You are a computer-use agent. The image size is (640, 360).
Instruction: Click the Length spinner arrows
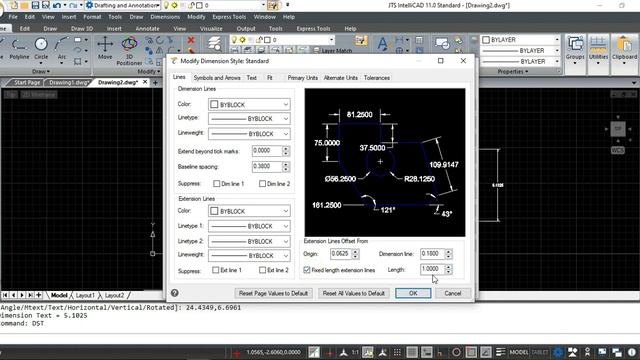coord(449,269)
